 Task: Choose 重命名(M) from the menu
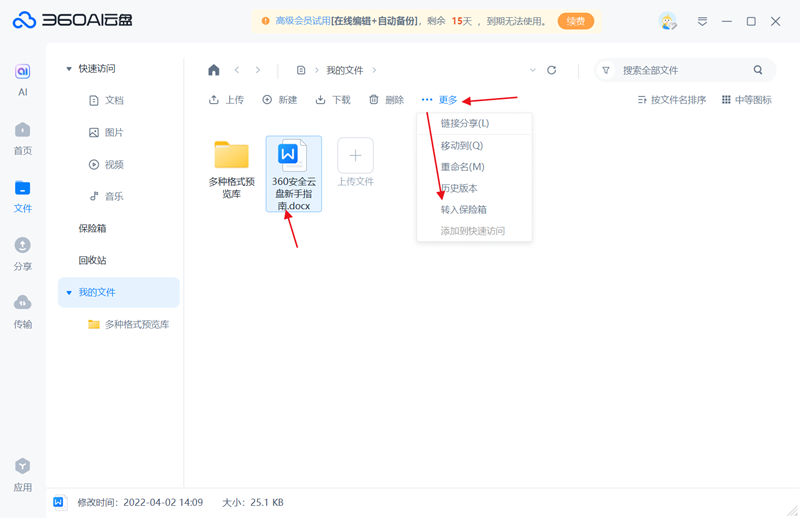coord(474,167)
